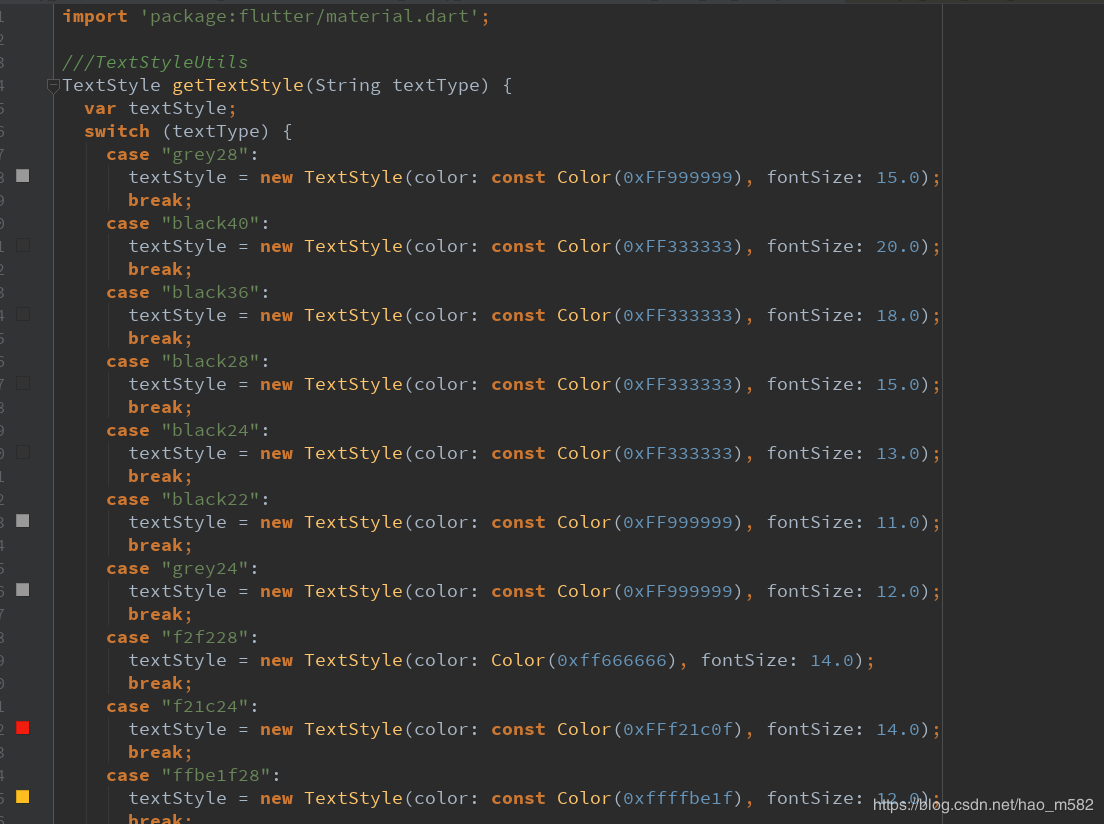This screenshot has height=824, width=1104.
Task: Open the dark gutter swatch for black40 style
Action: [x=23, y=245]
